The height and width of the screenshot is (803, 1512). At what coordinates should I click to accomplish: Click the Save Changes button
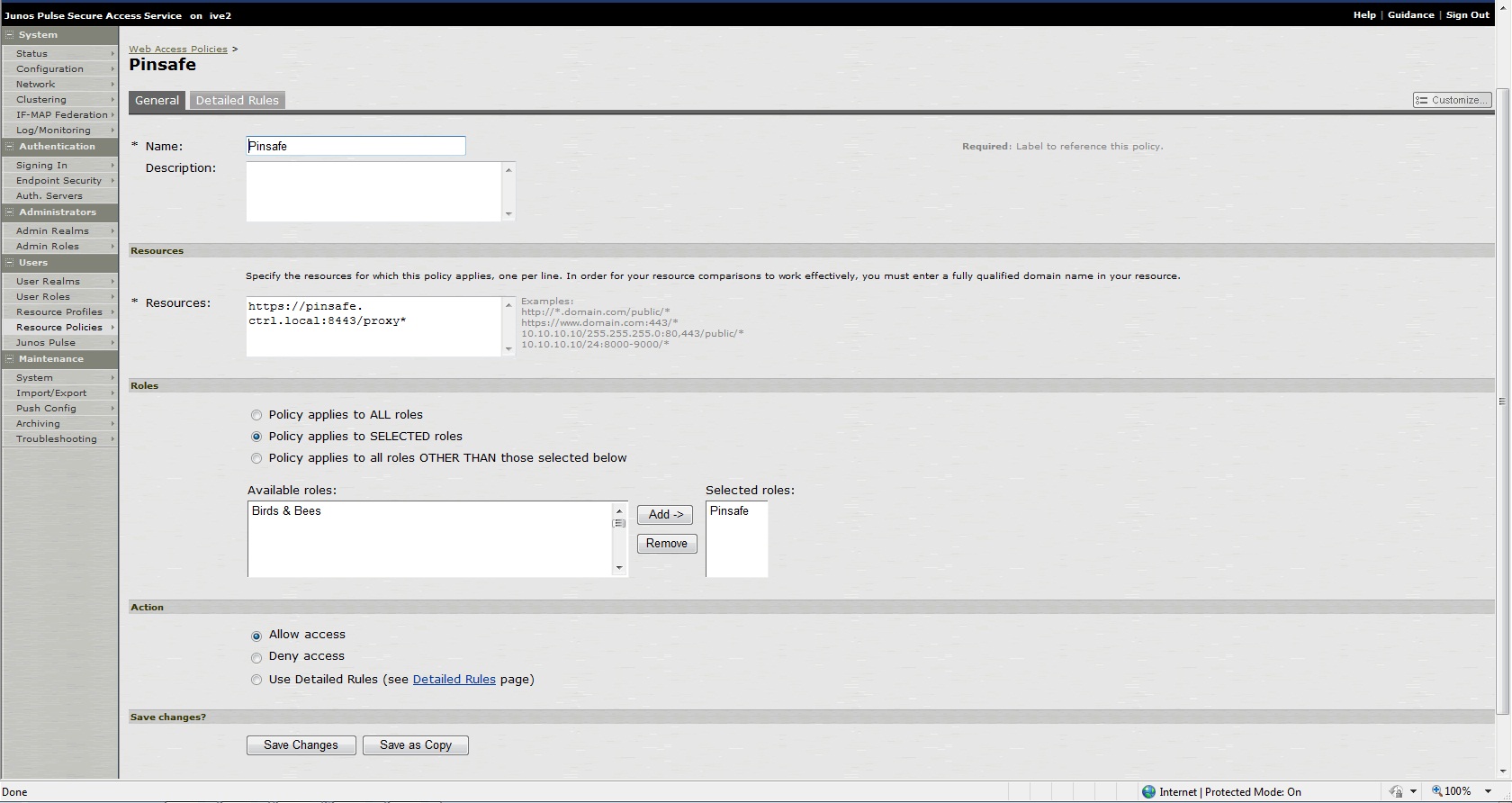(x=301, y=745)
